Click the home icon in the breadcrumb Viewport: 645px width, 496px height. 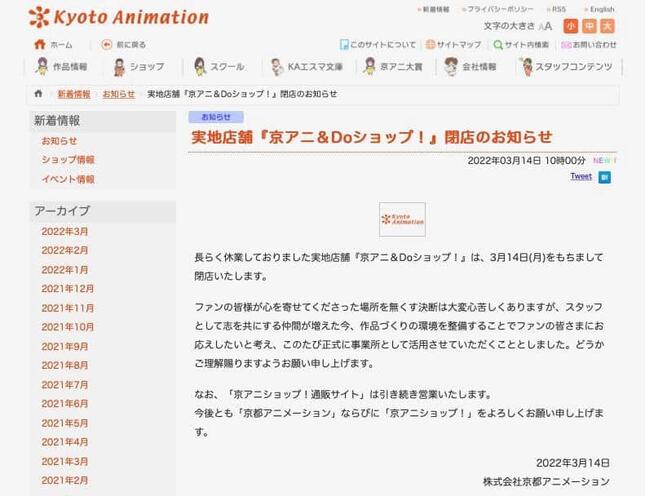39,94
